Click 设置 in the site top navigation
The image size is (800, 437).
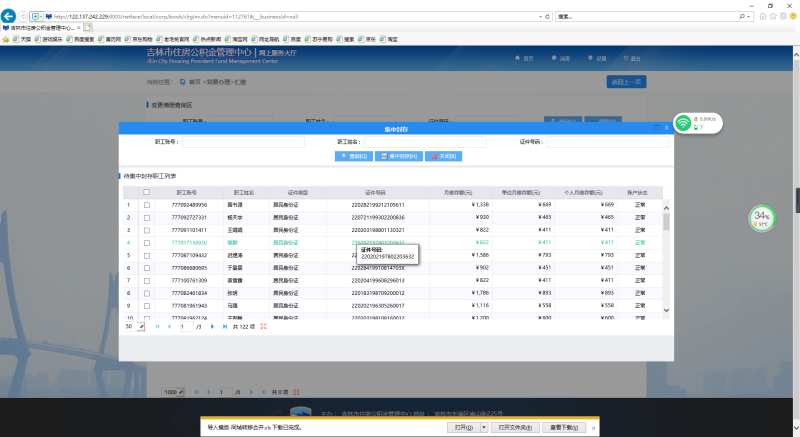click(x=597, y=59)
